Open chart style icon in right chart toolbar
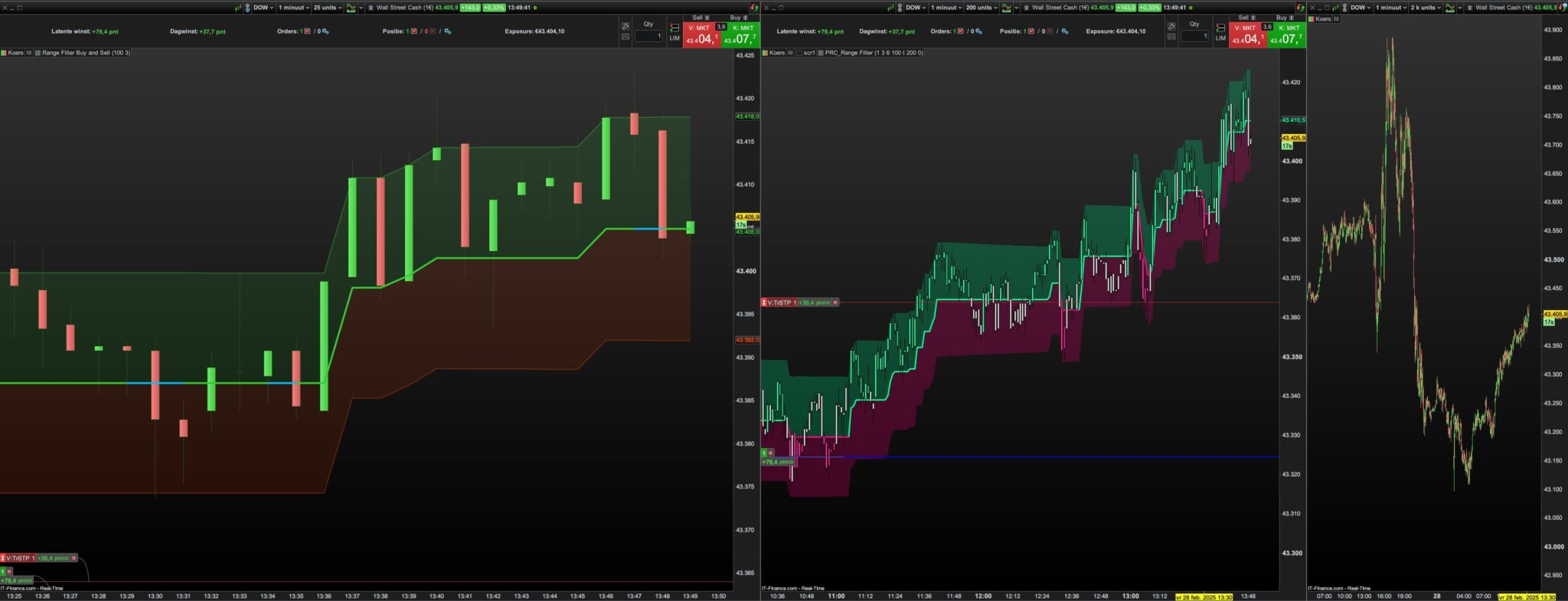The width and height of the screenshot is (1568, 601). coord(1450,8)
